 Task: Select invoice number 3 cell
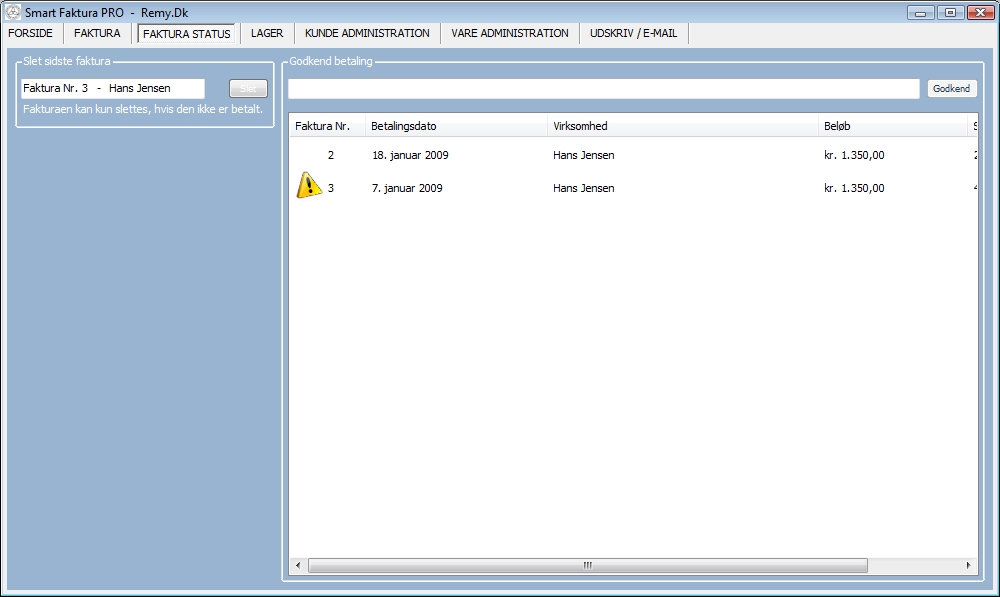tap(330, 188)
